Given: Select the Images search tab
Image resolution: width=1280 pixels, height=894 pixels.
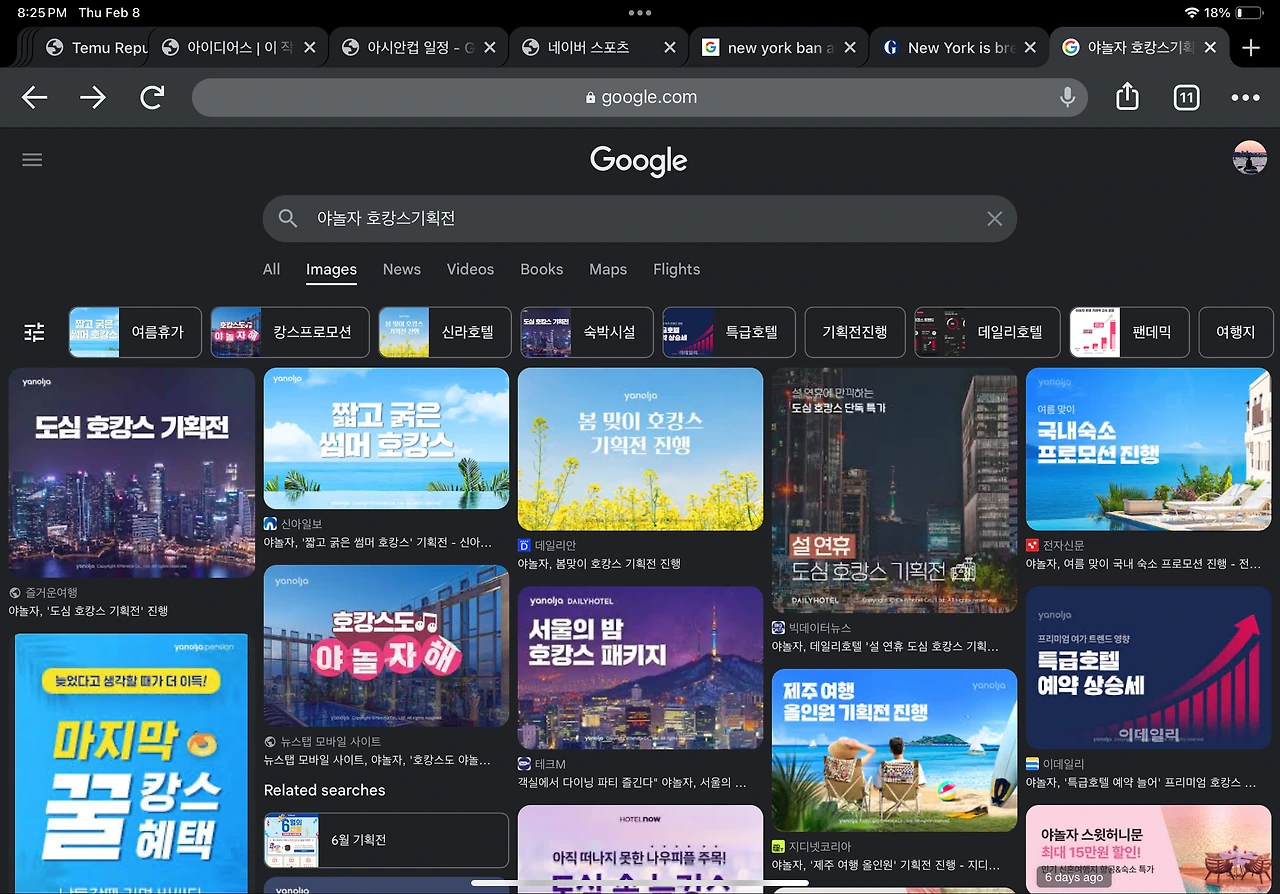Looking at the screenshot, I should [331, 269].
